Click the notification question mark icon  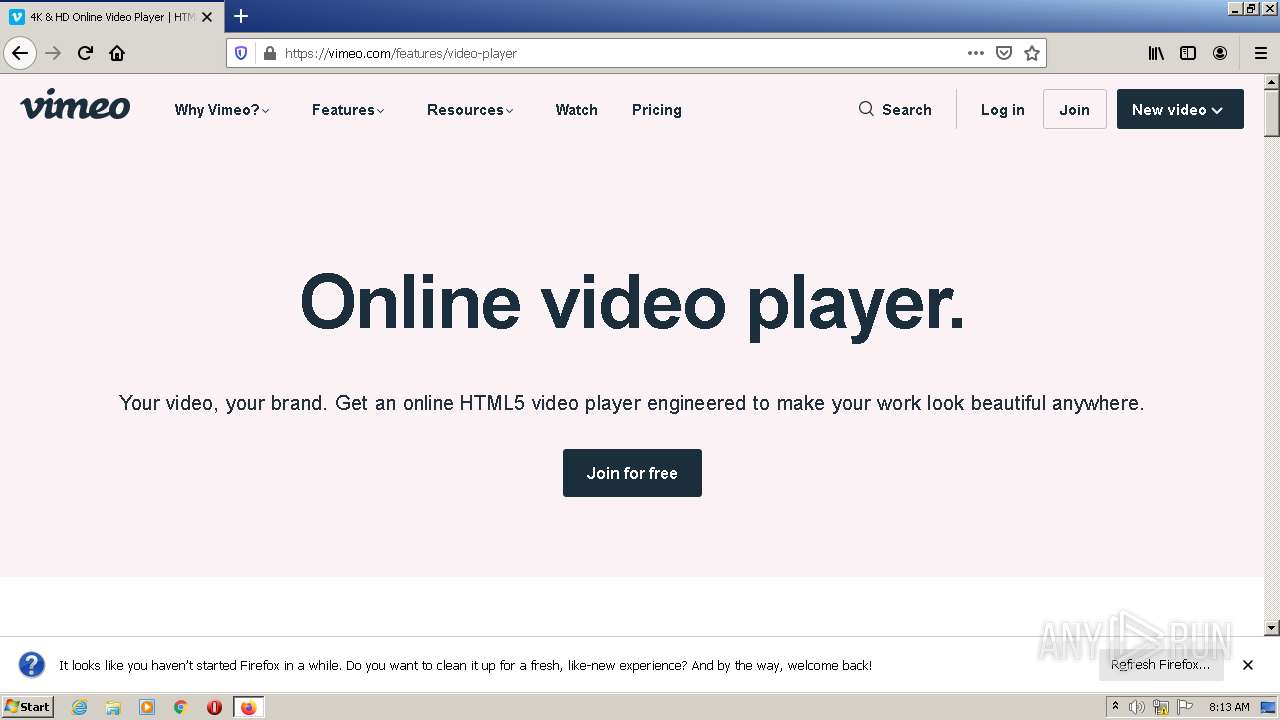[32, 665]
